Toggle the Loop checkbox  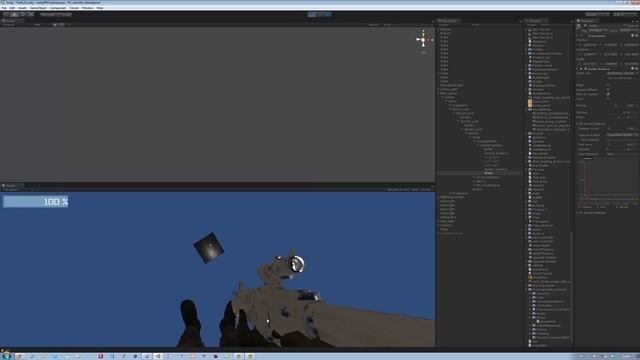[608, 99]
